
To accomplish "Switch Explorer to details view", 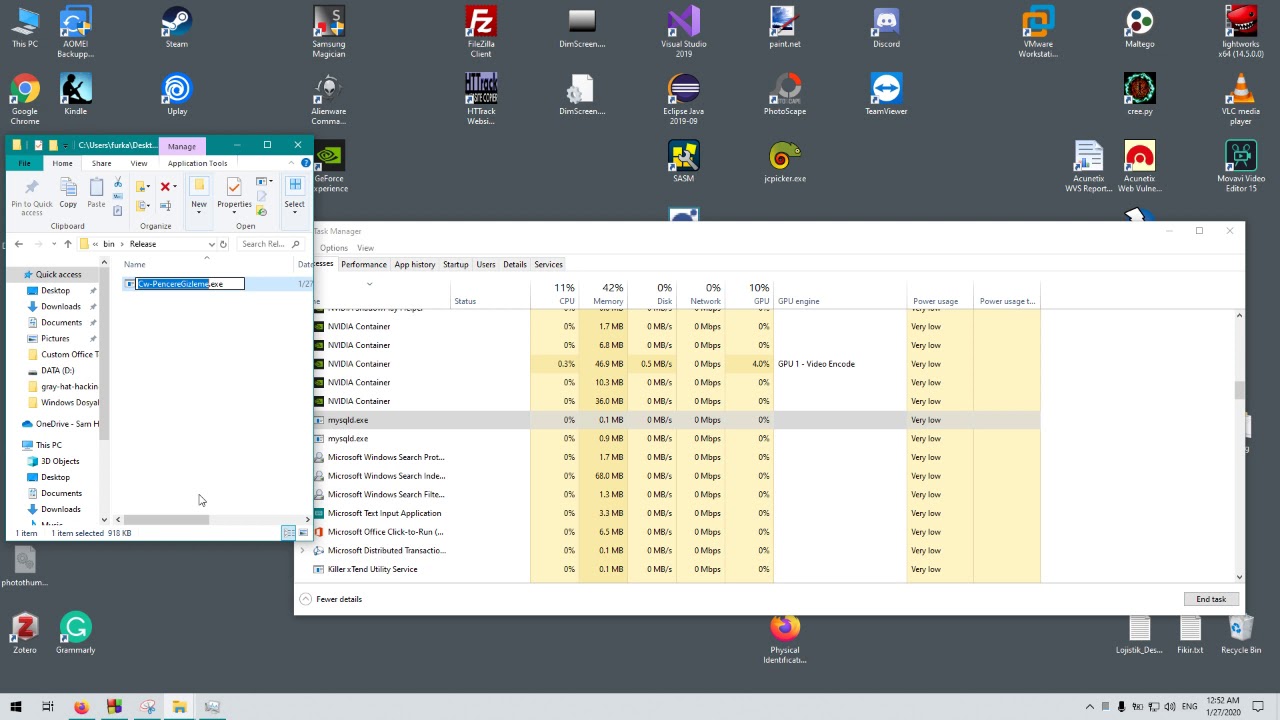I will coord(288,533).
